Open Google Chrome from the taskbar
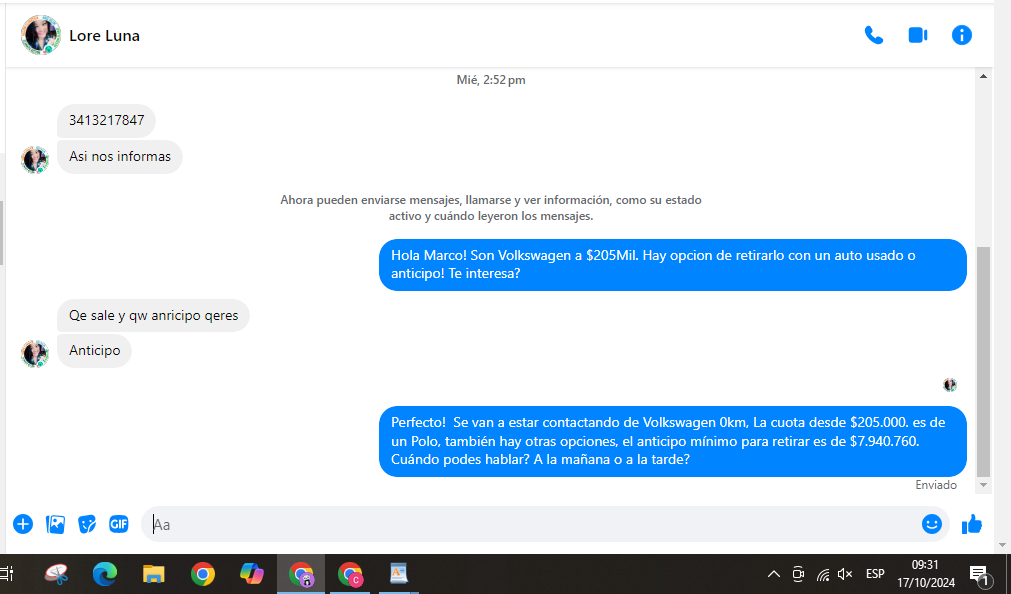 (x=202, y=573)
